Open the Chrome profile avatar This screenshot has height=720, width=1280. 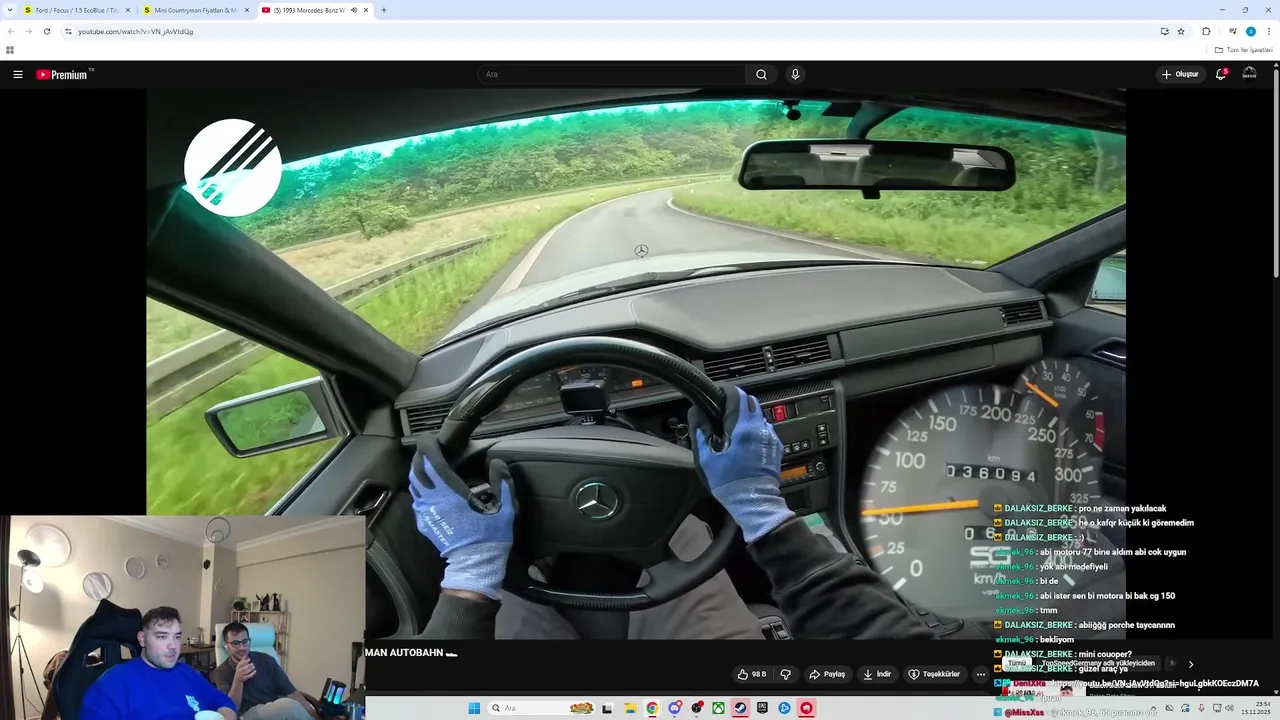coord(1250,31)
